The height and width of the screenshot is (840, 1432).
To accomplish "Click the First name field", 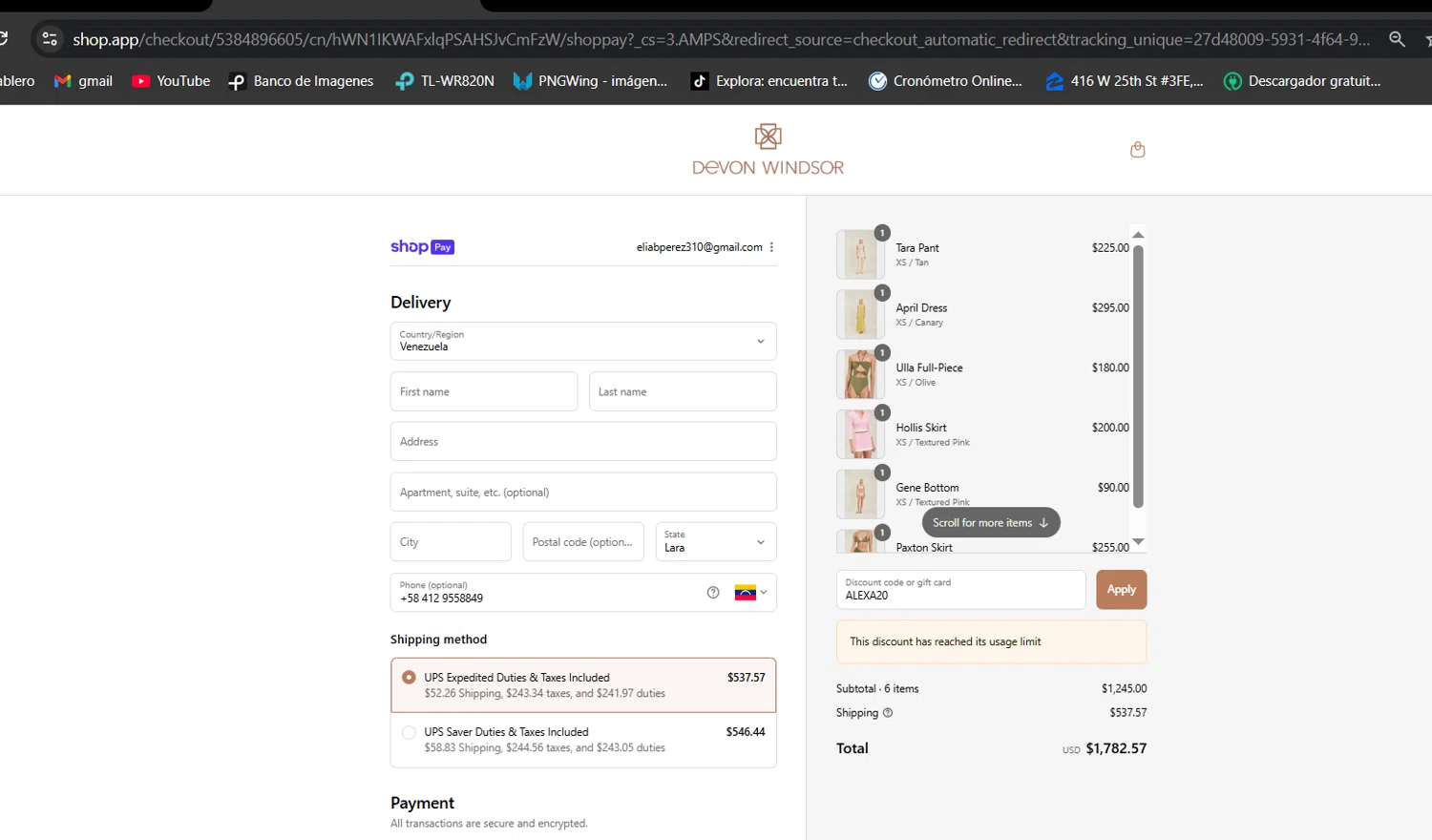I will click(484, 391).
